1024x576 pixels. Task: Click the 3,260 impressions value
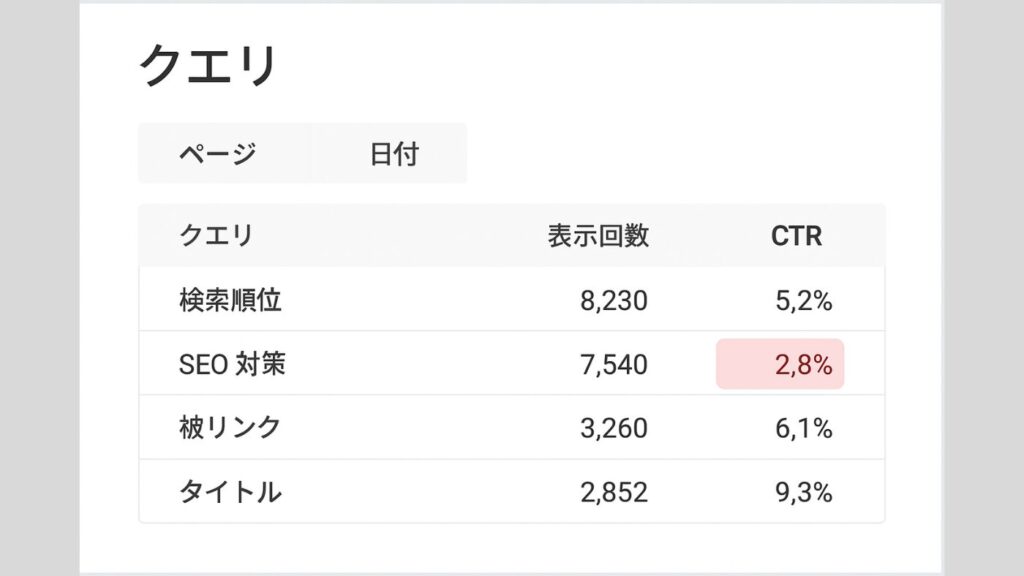pos(611,428)
